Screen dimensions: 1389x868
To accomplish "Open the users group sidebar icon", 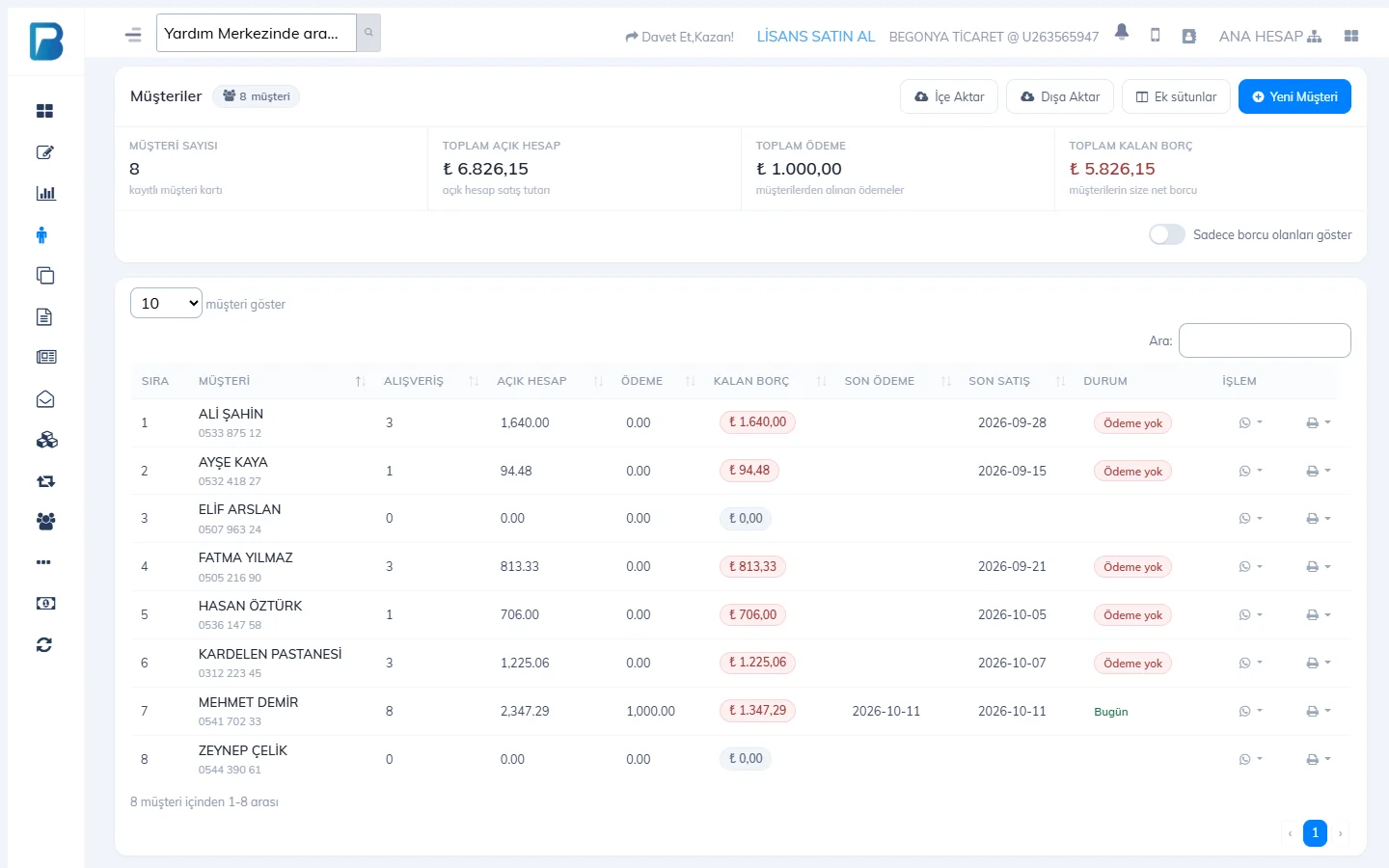I will click(45, 522).
